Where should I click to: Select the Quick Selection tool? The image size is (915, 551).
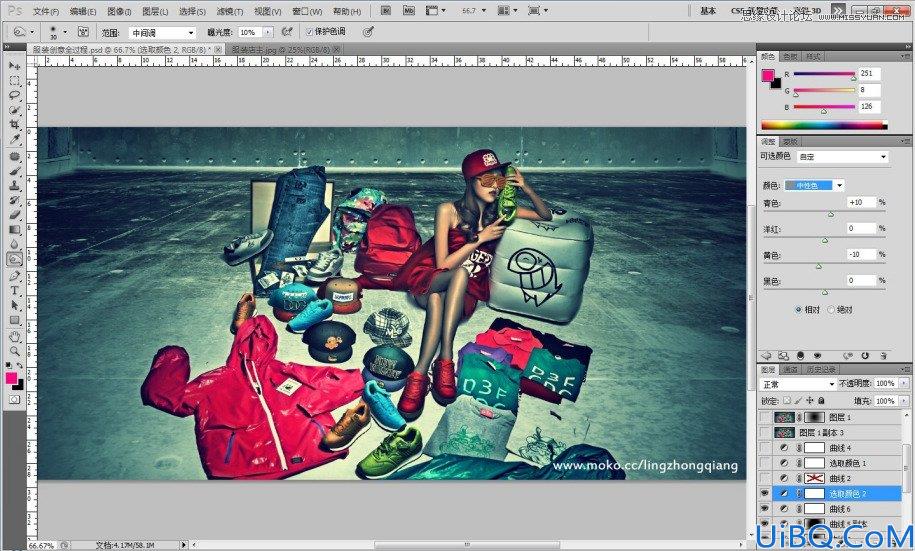[x=15, y=110]
